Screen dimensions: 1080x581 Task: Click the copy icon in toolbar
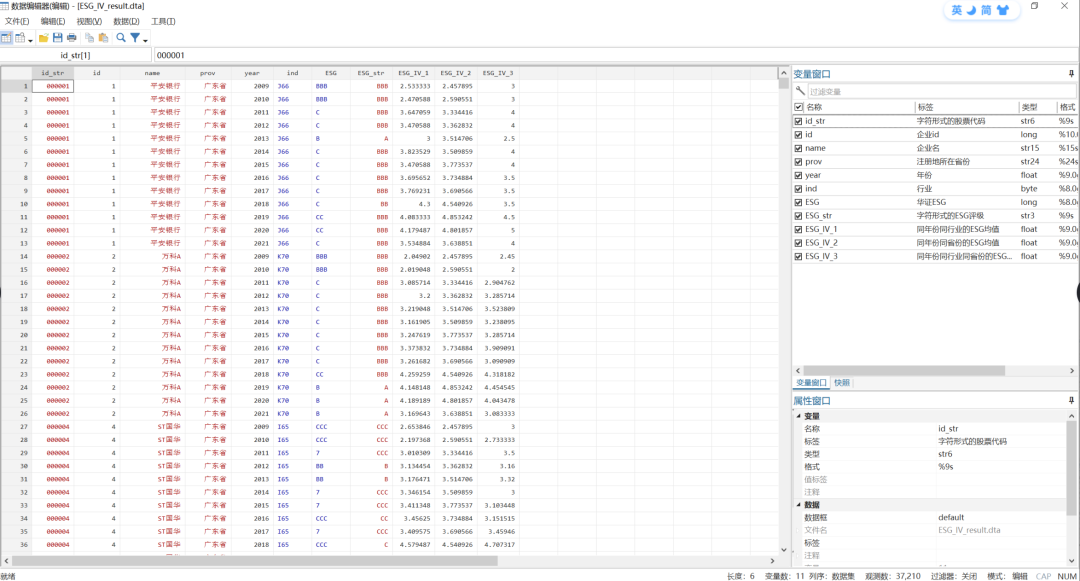(90, 38)
